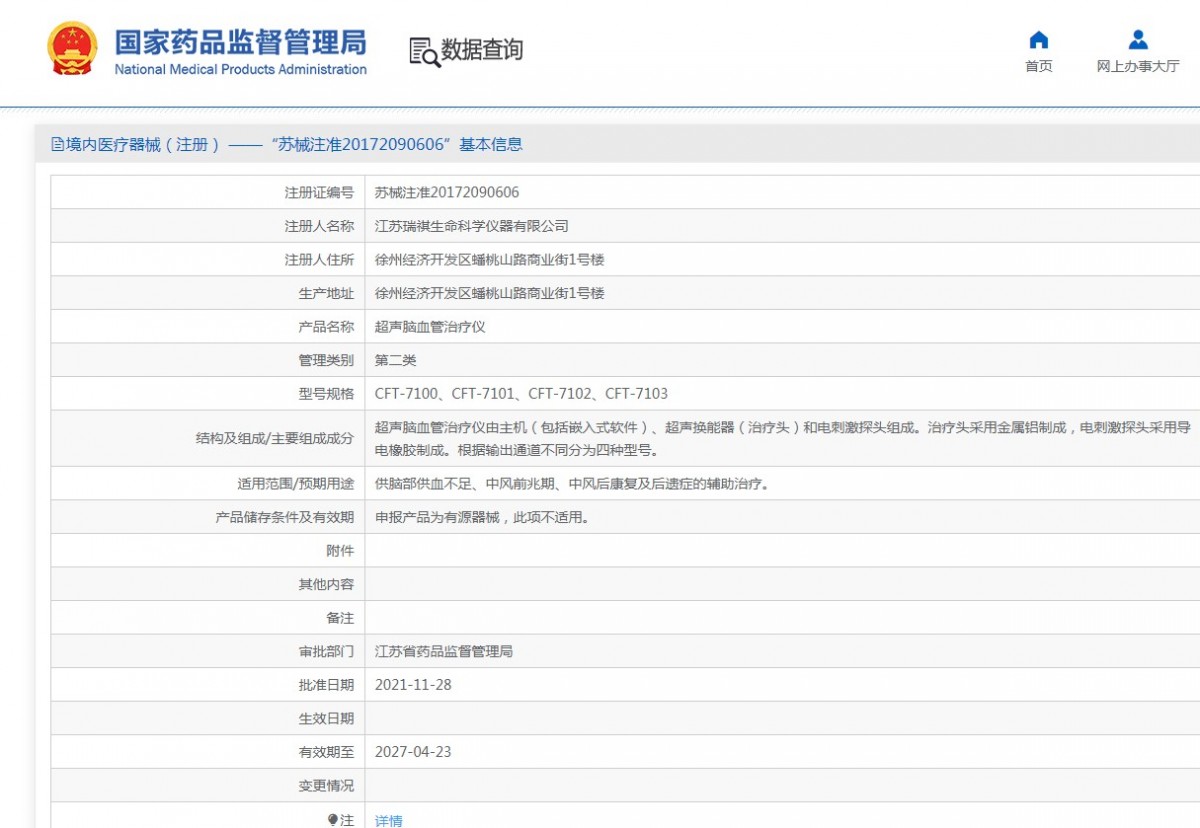Click the 注册人住所 label
The width and height of the screenshot is (1200, 828).
[x=319, y=260]
